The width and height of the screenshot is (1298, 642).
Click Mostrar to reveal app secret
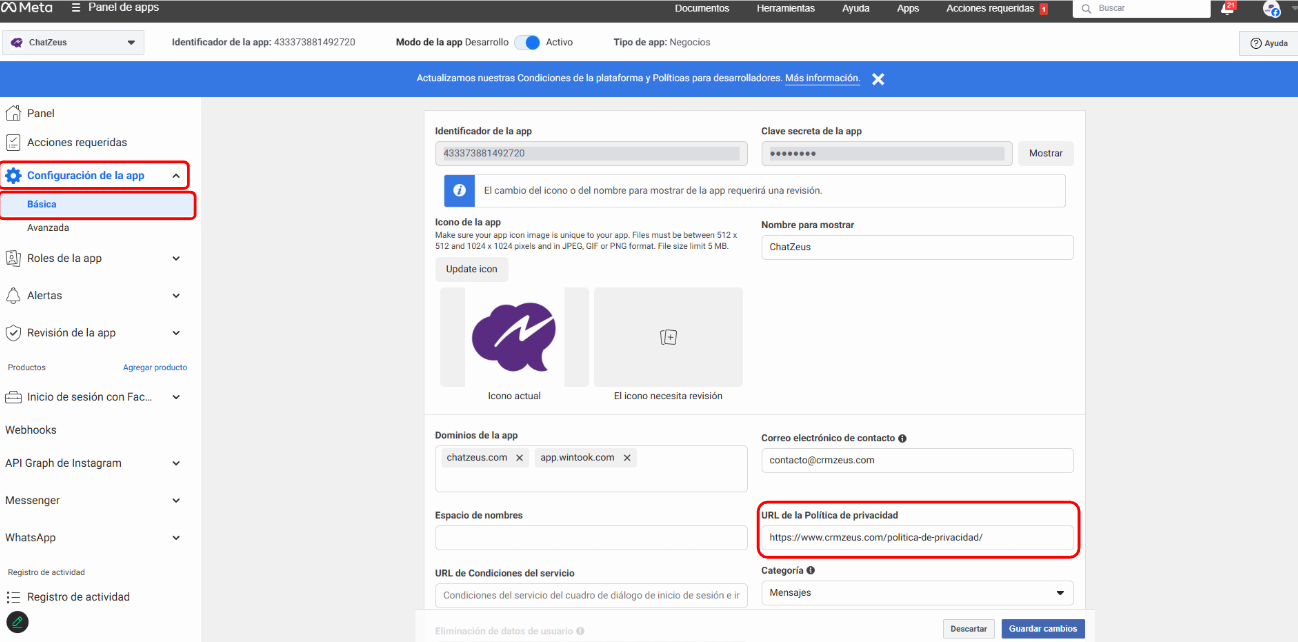click(1045, 153)
